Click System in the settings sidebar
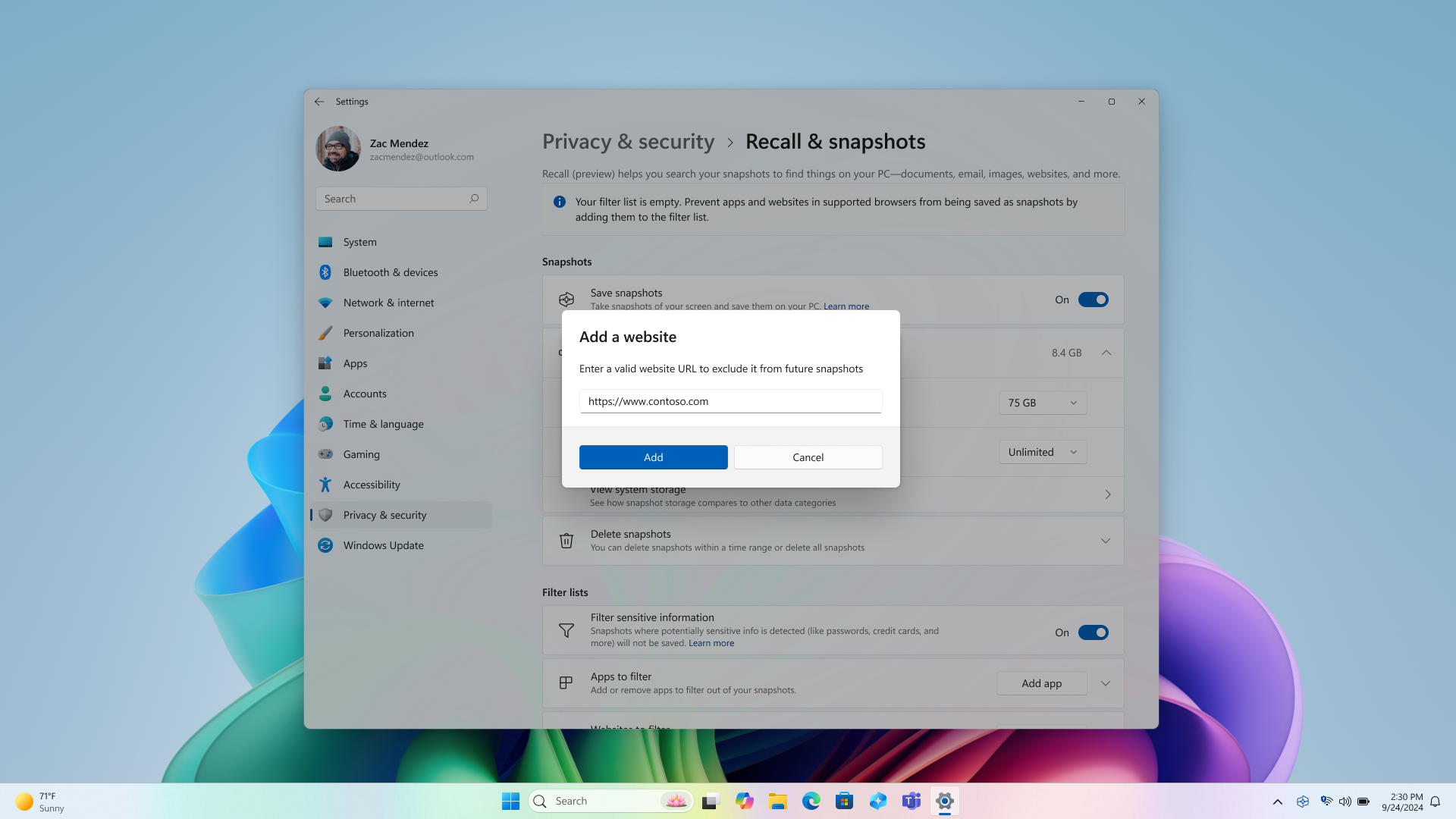1456x819 pixels. 360,242
